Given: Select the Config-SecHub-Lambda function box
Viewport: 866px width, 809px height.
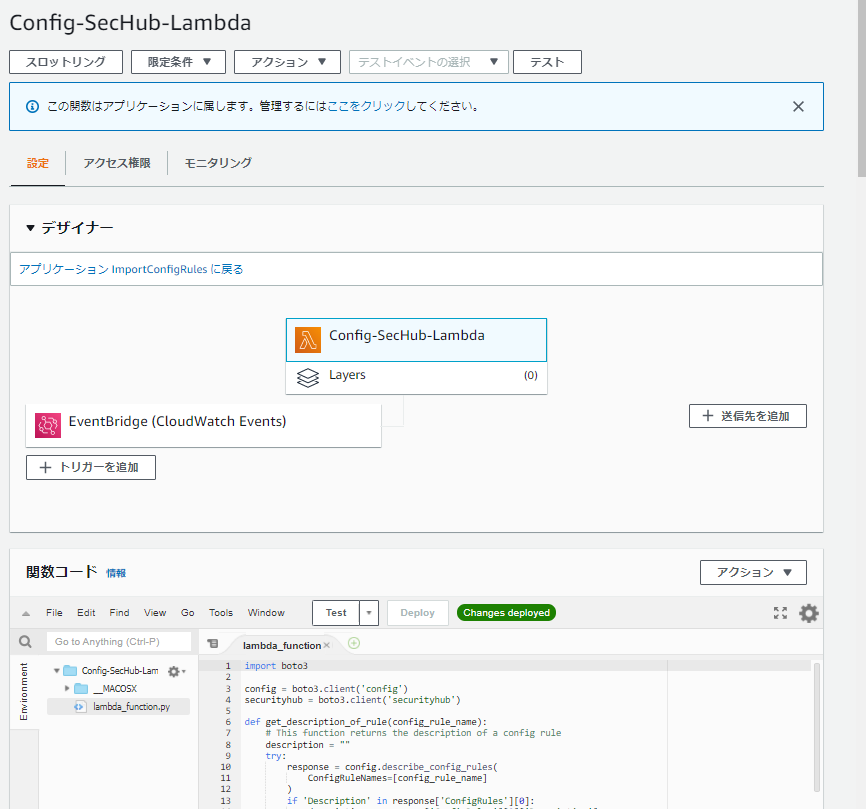Looking at the screenshot, I should click(416, 340).
